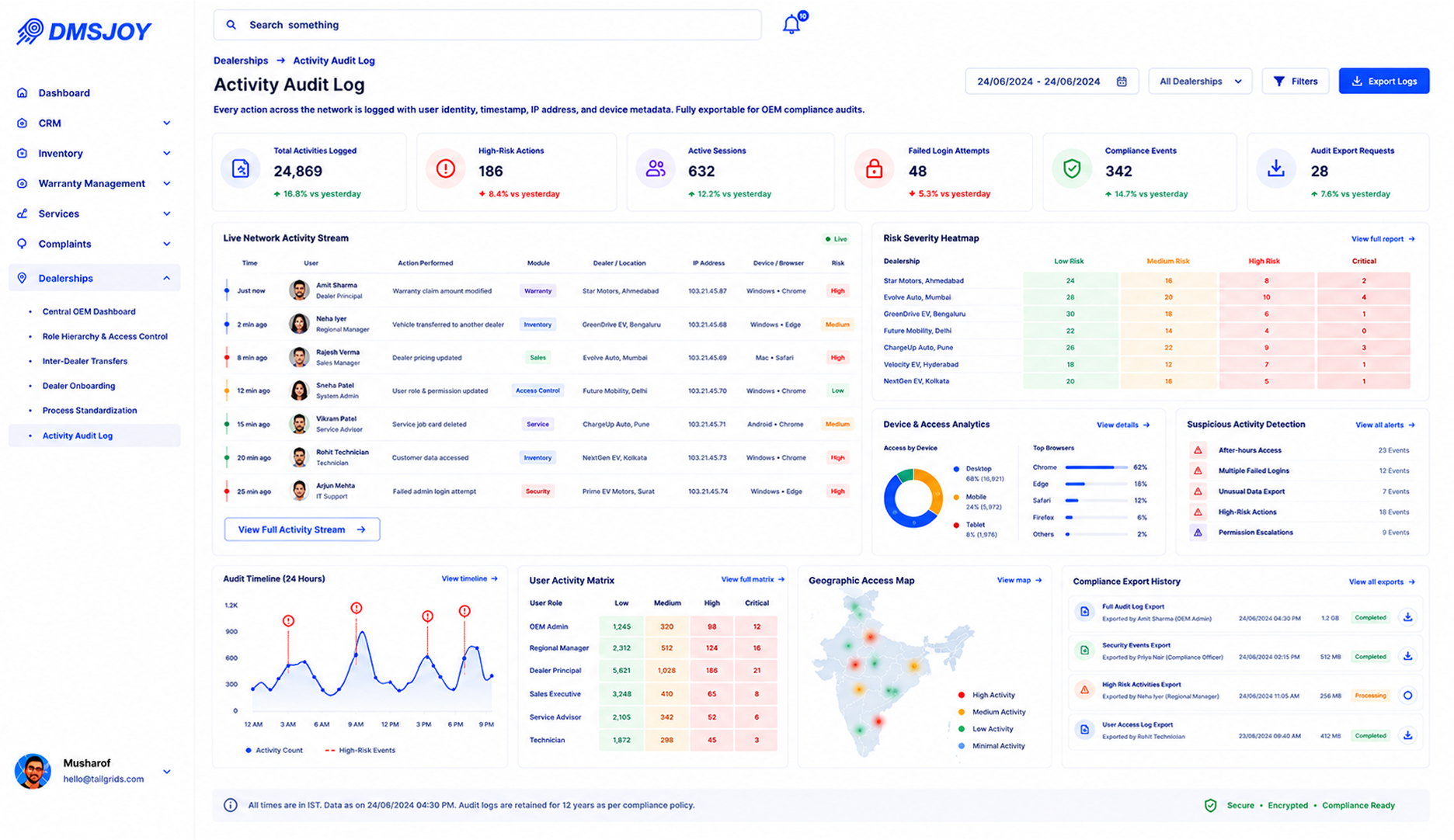Click Export Logs button
Viewport: 1454px width, 840px height.
pos(1383,82)
